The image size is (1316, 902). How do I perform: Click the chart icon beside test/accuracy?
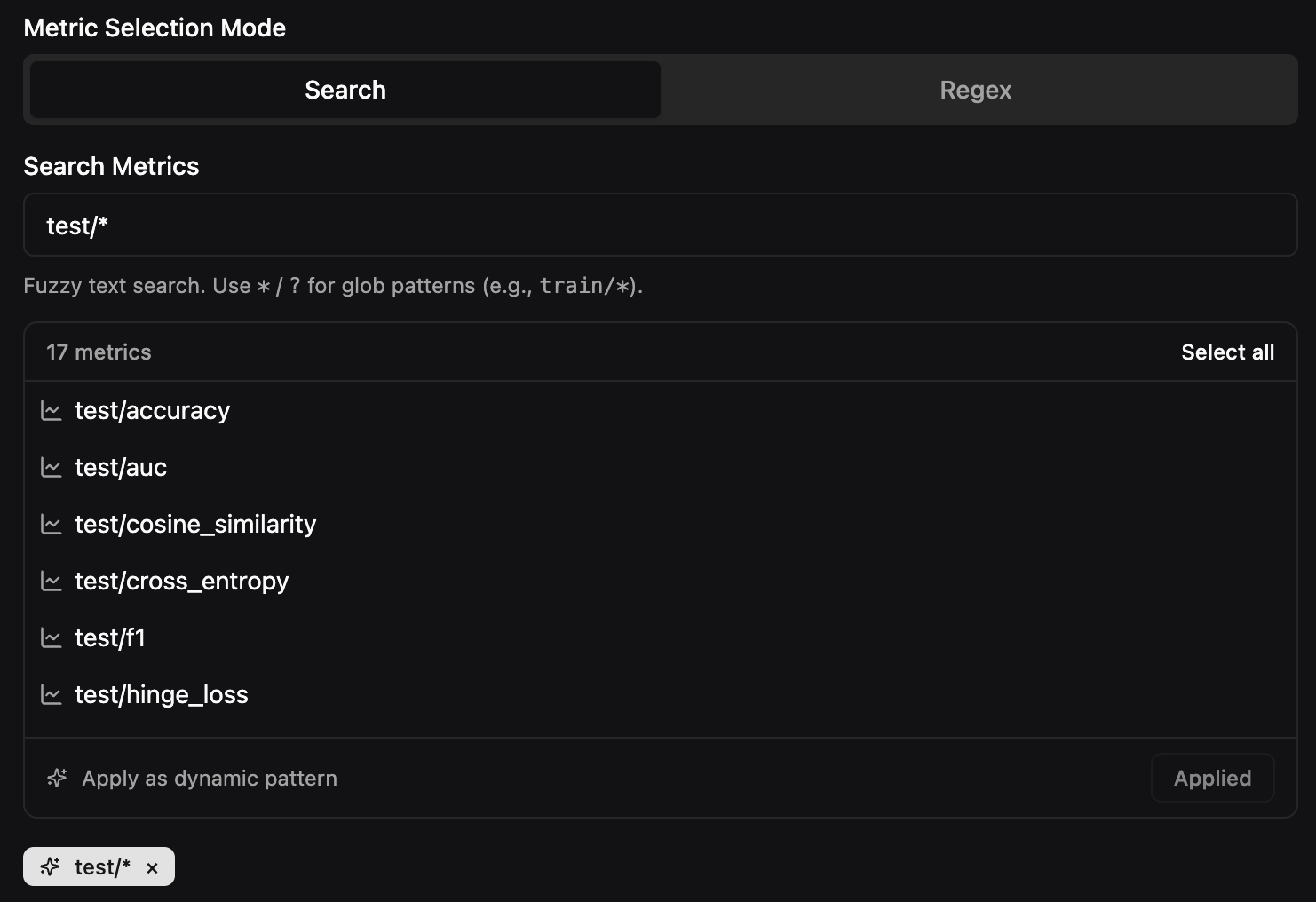pos(52,410)
